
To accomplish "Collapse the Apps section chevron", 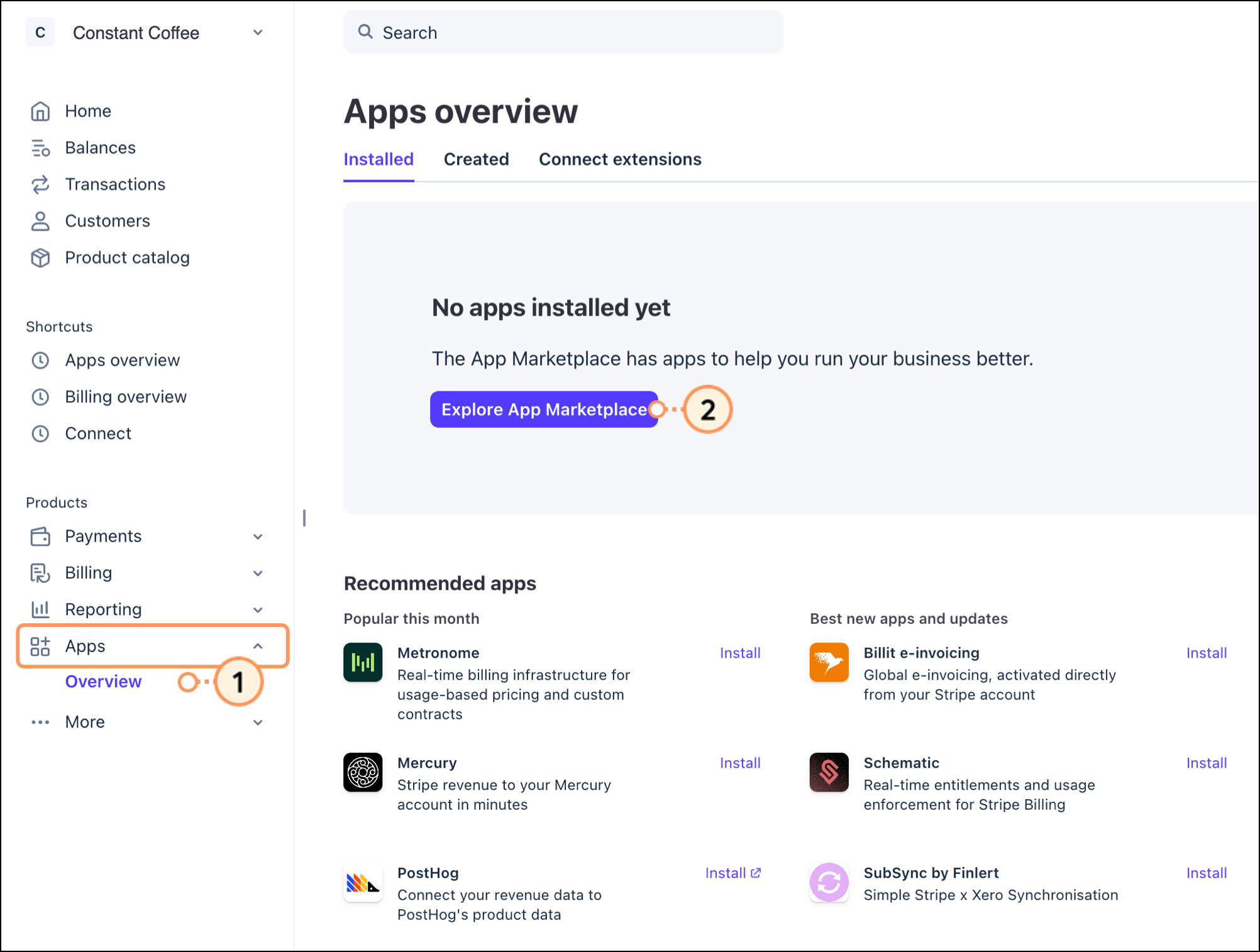I will point(258,646).
